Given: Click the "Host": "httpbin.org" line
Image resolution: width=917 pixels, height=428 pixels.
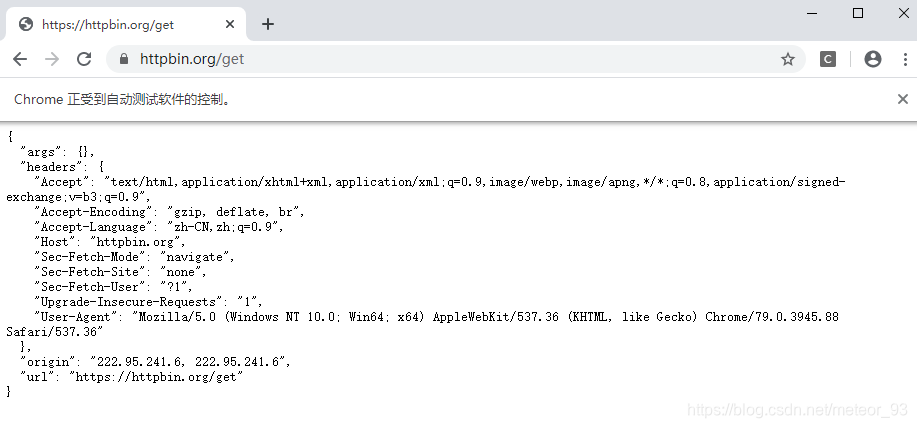Looking at the screenshot, I should (110, 242).
